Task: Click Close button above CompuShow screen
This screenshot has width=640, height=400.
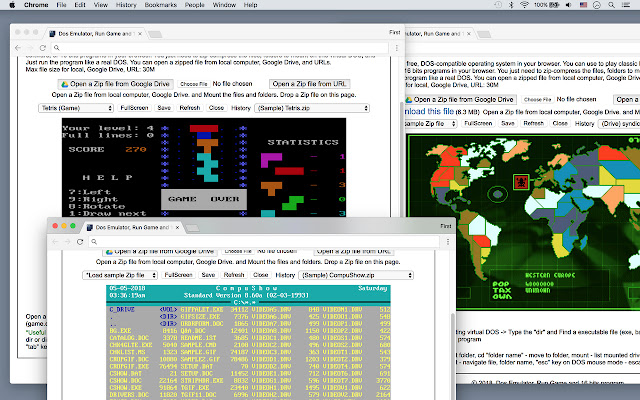Action: 260,275
